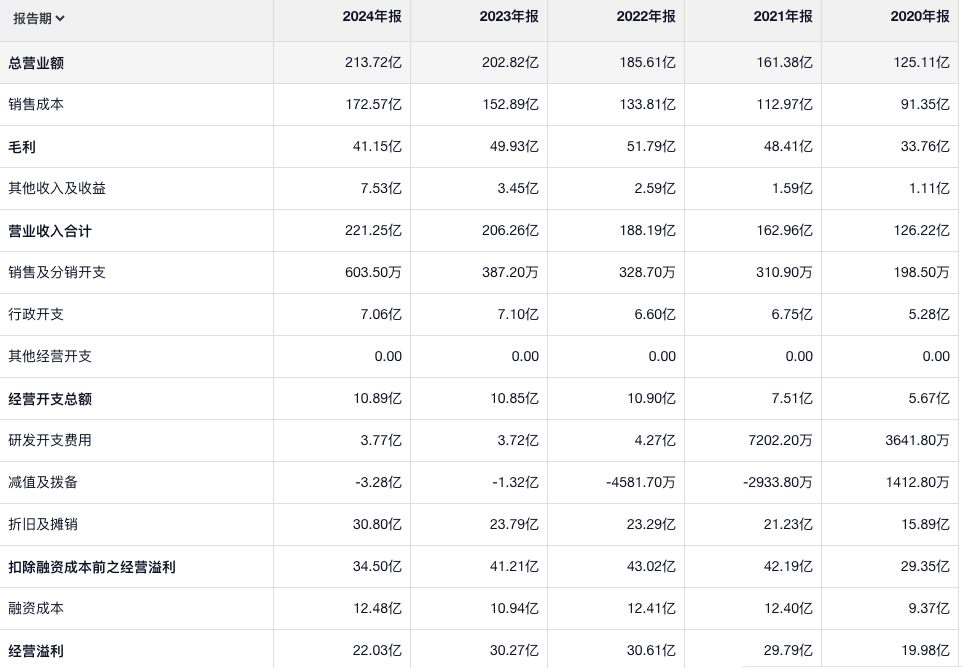
Task: Click the 折旧及摊销 row label
Action: click(x=43, y=524)
